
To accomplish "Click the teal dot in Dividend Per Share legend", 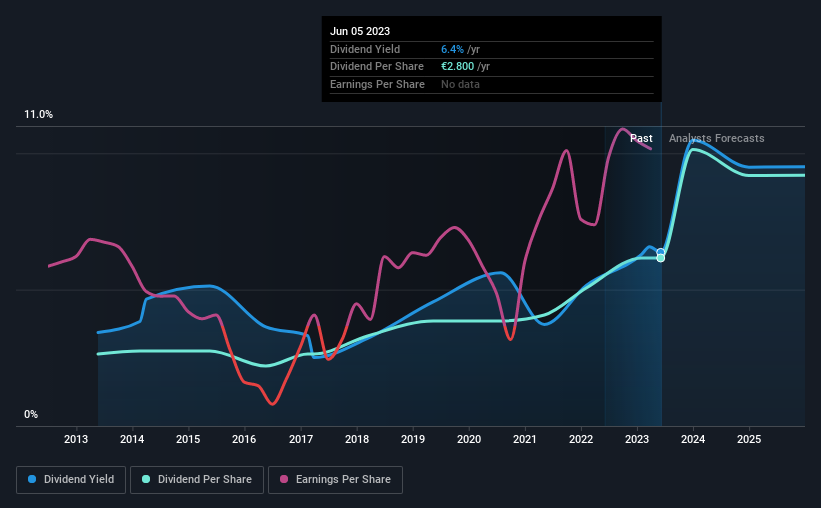I will [146, 479].
